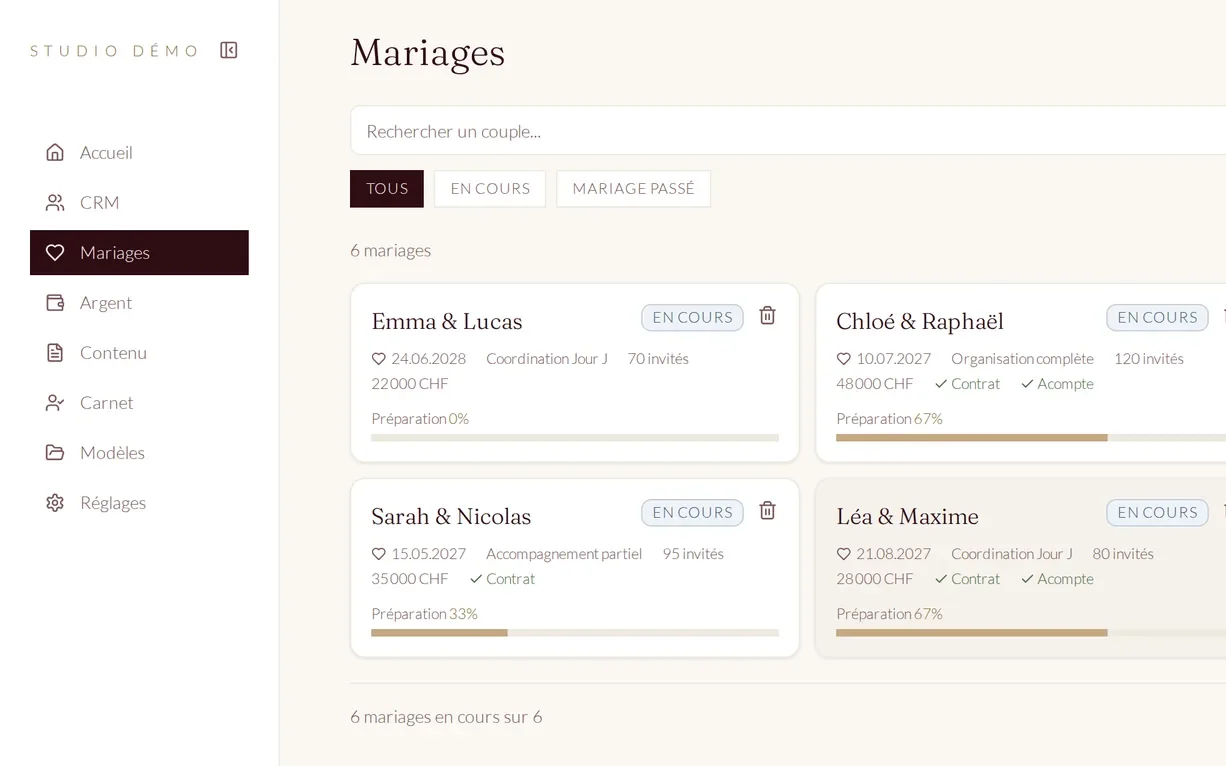Click the '70 invités' text
The width and height of the screenshot is (1226, 766).
658,358
